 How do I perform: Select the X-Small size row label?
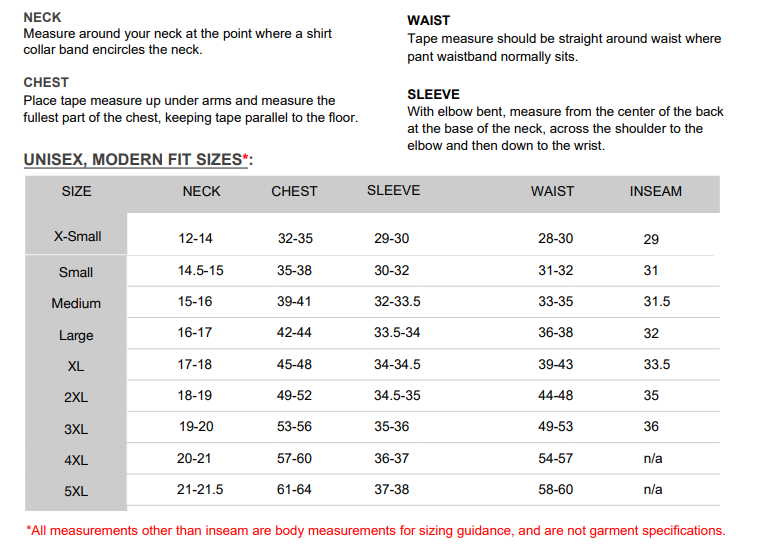pyautogui.click(x=77, y=237)
